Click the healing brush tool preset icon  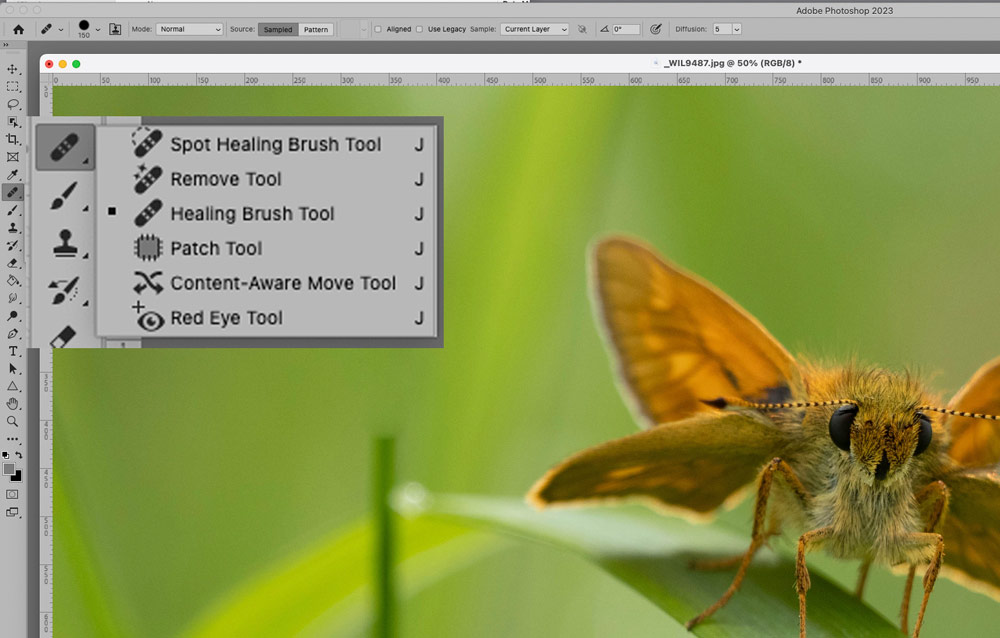[x=47, y=29]
